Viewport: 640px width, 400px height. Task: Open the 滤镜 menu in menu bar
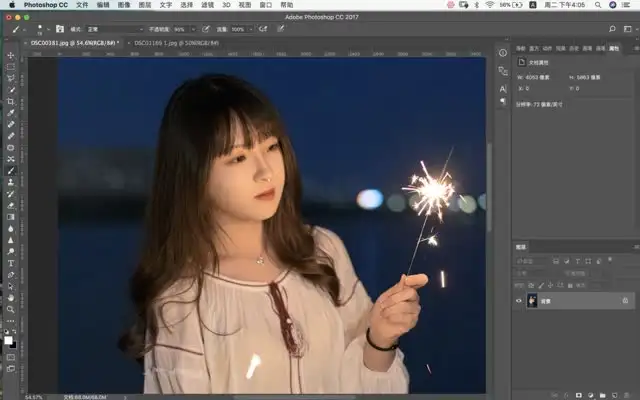coord(207,5)
